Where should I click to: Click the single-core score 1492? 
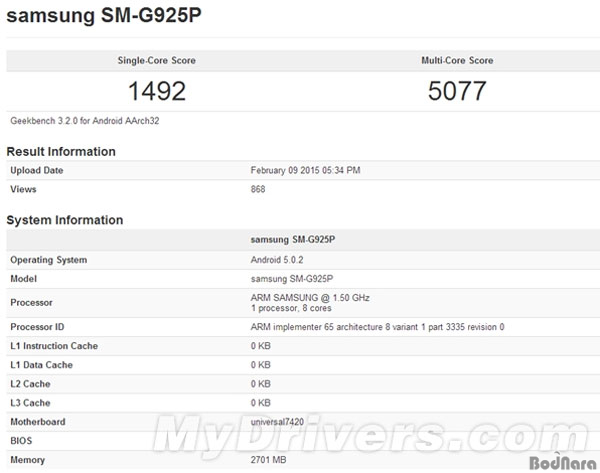[x=157, y=91]
